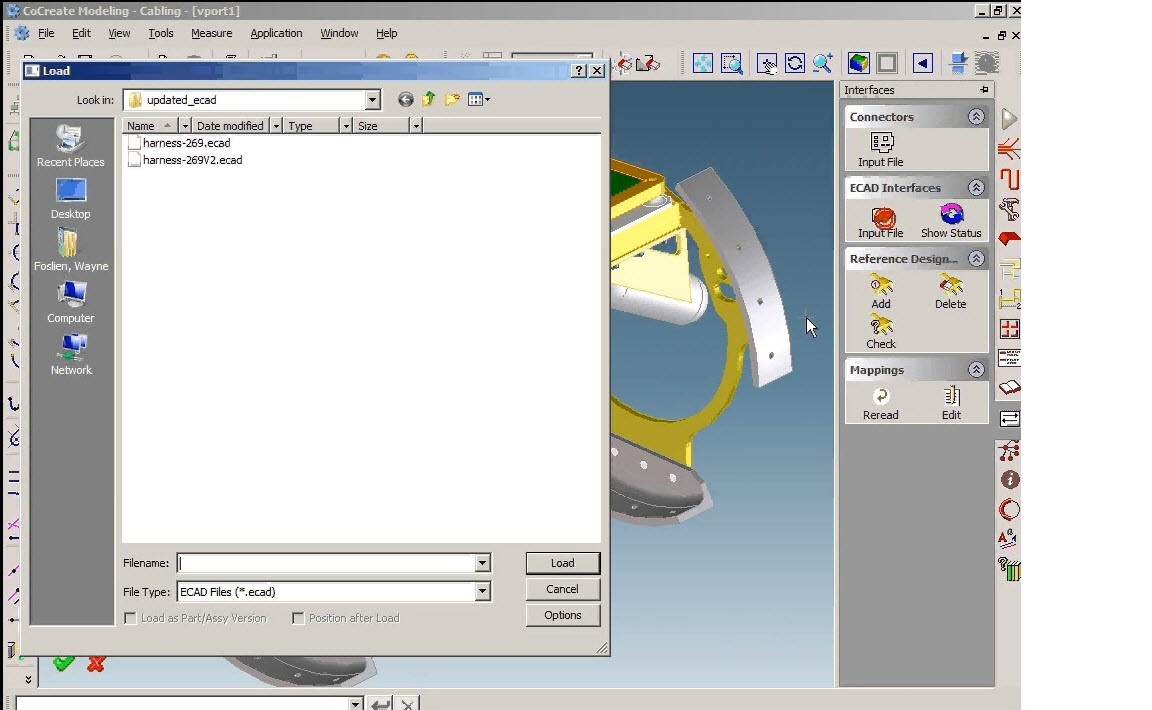Open Computer location shortcut
This screenshot has height=710, width=1152.
tap(71, 302)
